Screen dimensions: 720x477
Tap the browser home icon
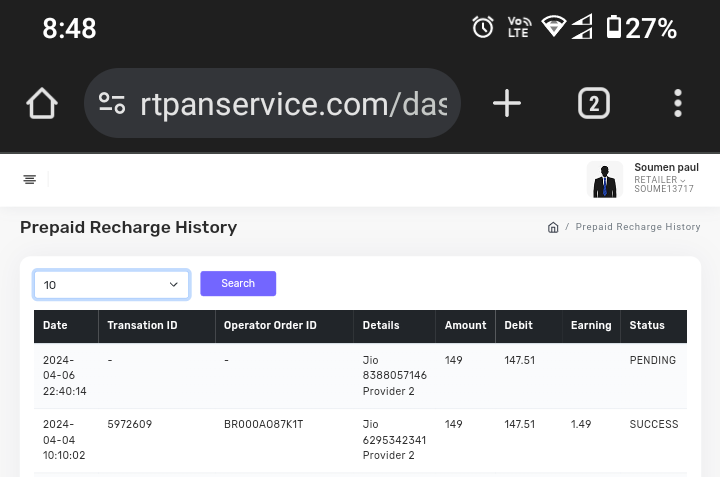42,103
